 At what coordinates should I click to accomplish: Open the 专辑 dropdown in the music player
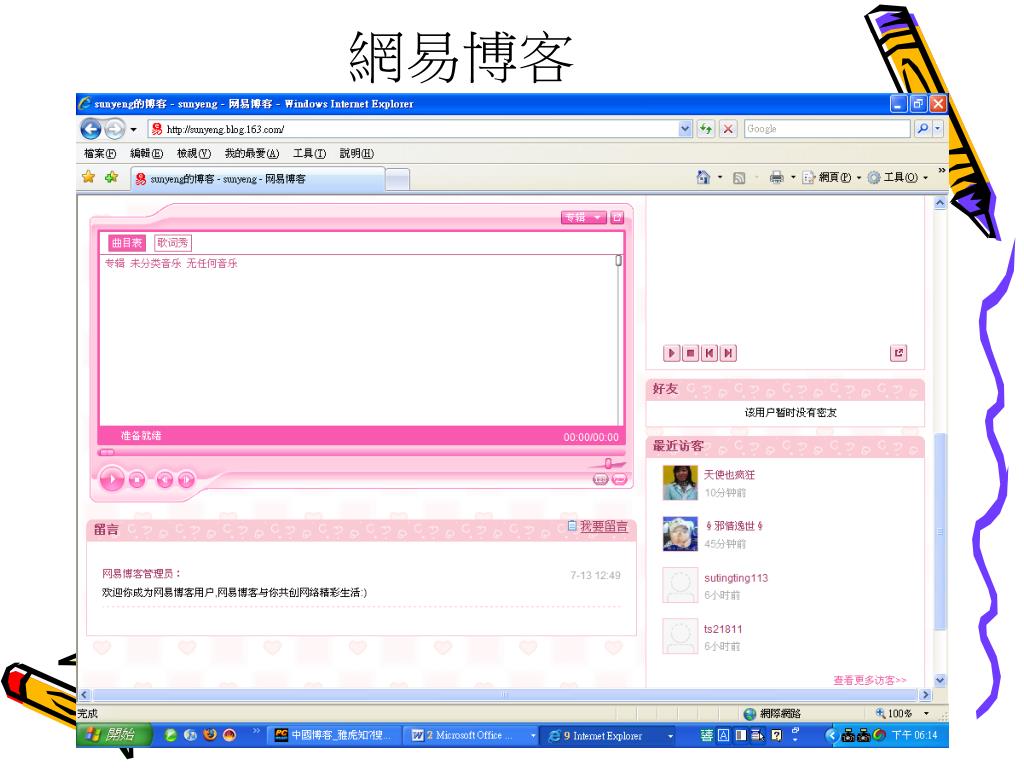(x=583, y=217)
